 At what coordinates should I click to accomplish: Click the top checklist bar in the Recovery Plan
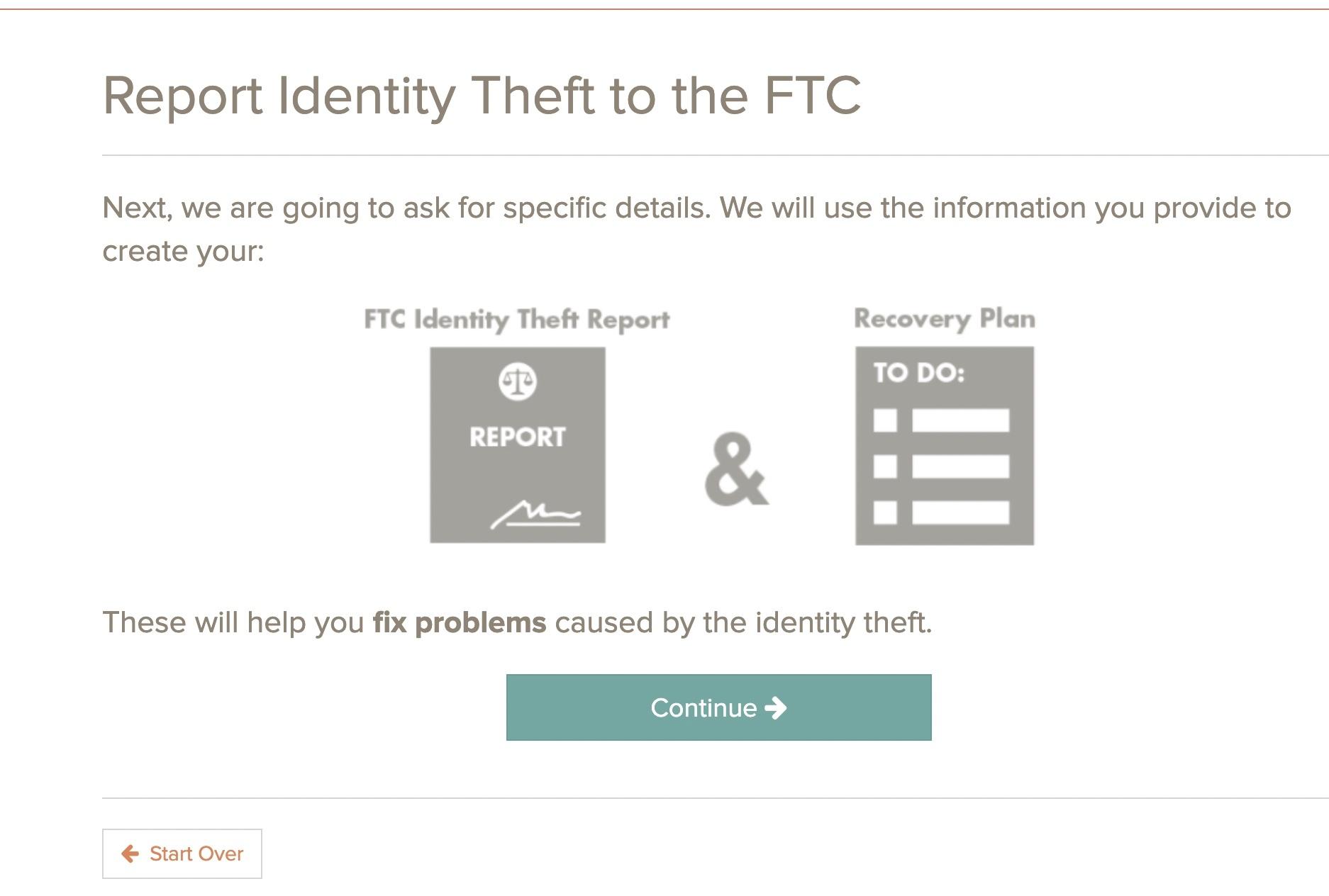(962, 421)
